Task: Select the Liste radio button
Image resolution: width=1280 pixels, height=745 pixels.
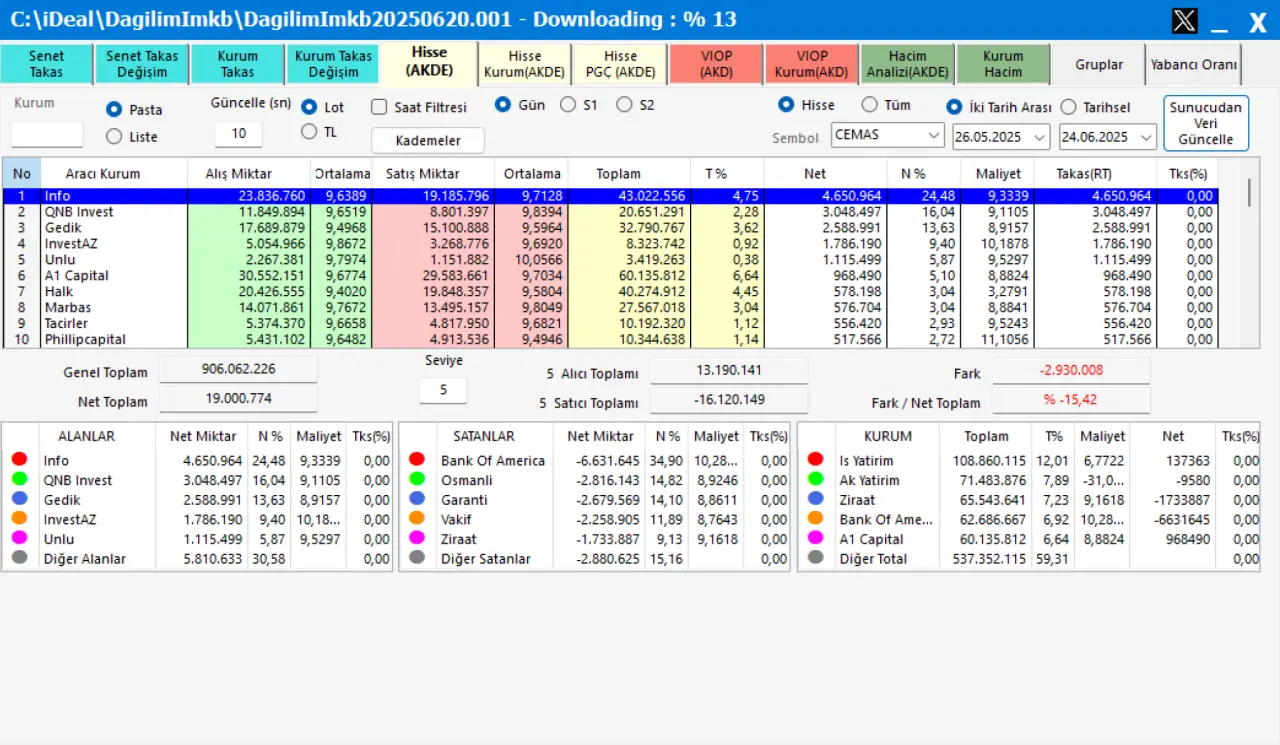Action: [x=114, y=136]
